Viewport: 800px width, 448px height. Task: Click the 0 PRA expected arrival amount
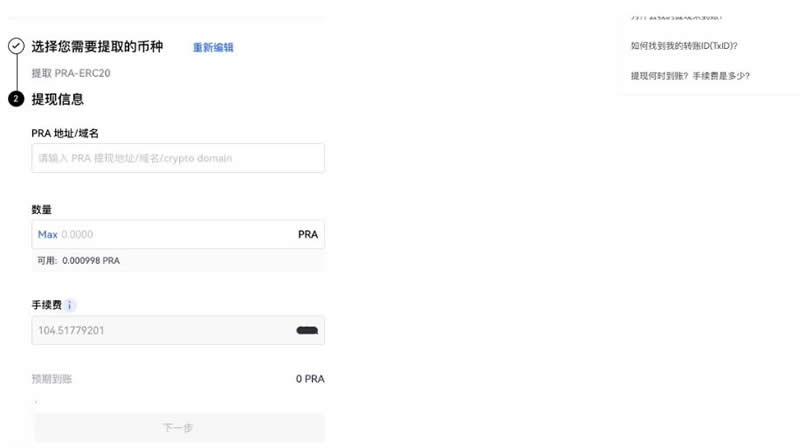[x=309, y=379]
